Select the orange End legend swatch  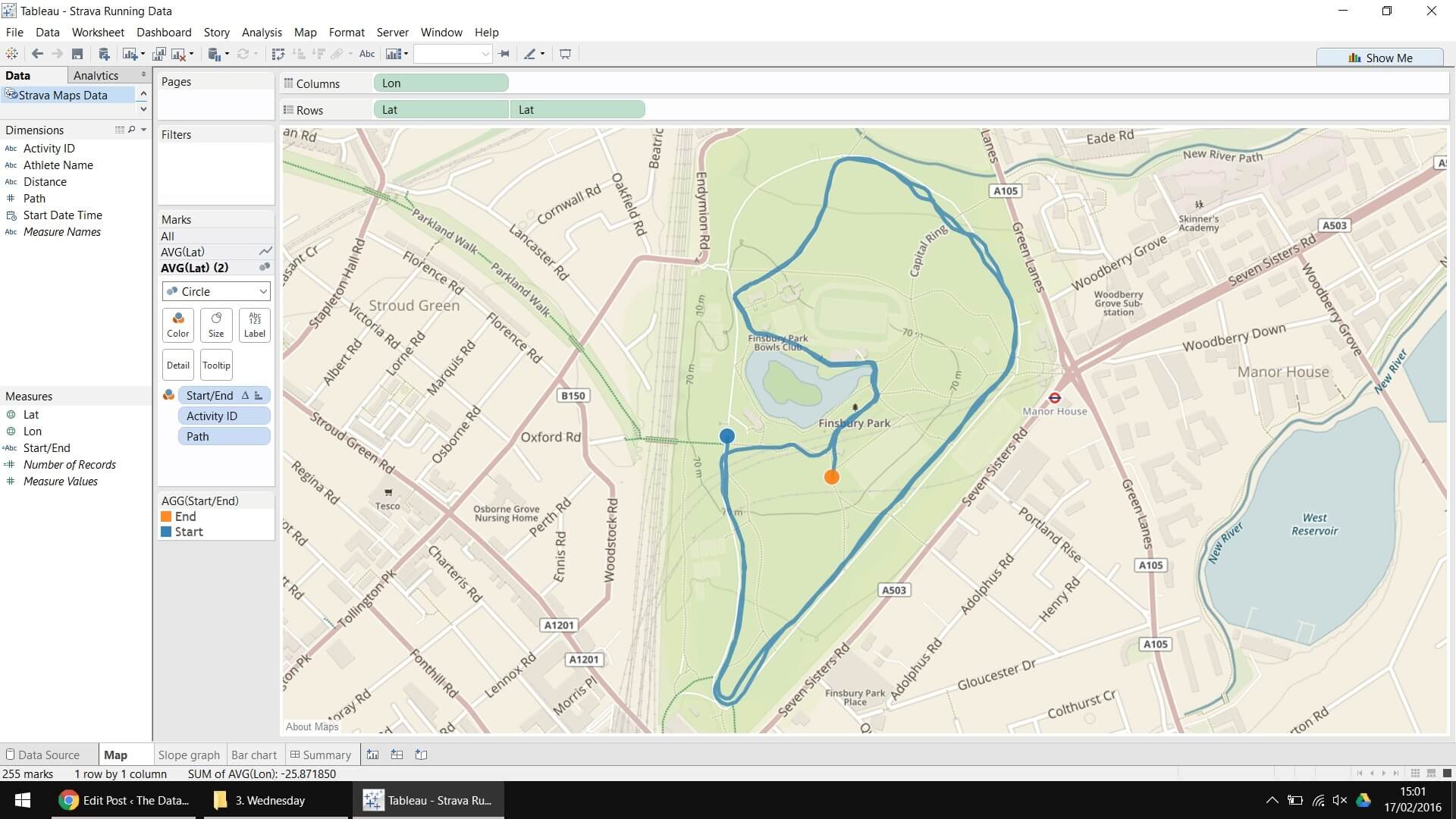coord(166,516)
